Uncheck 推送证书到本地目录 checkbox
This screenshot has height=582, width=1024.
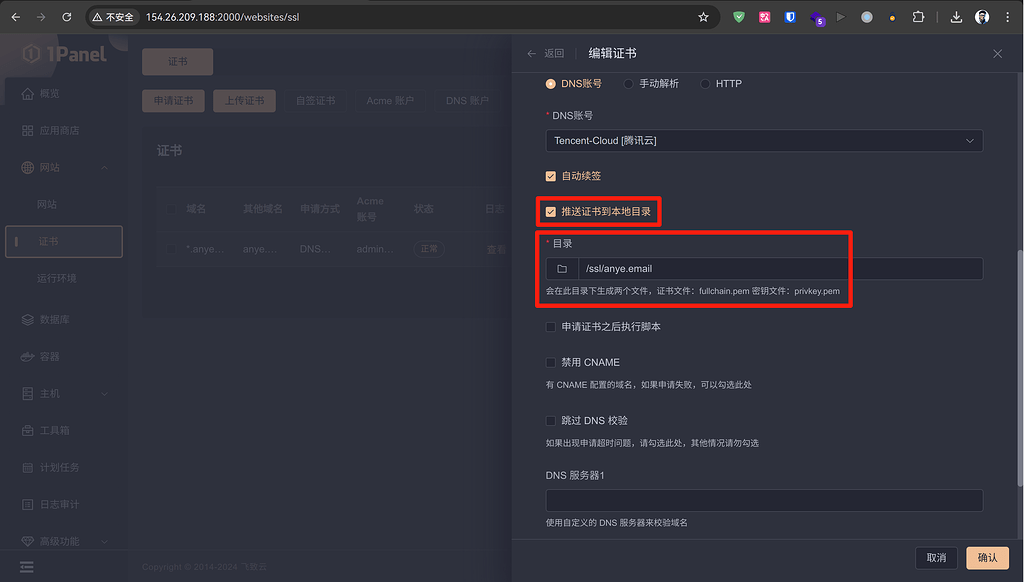point(550,211)
